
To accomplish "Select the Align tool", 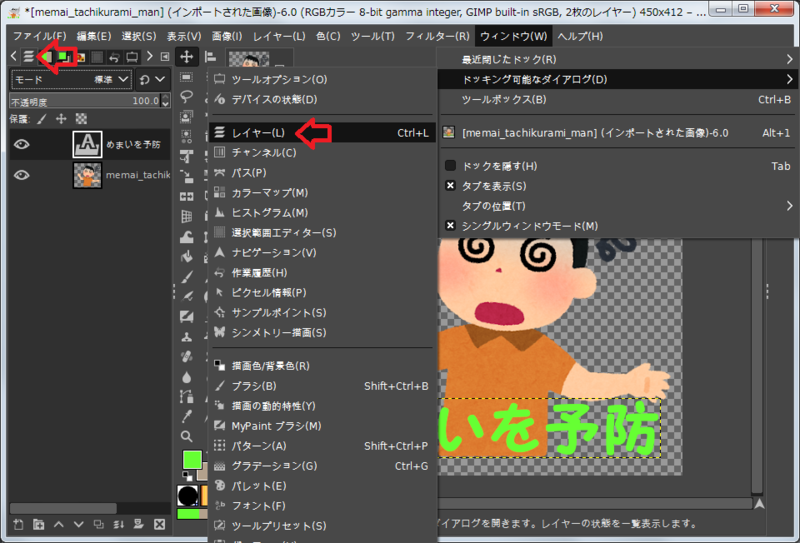I will [210, 57].
